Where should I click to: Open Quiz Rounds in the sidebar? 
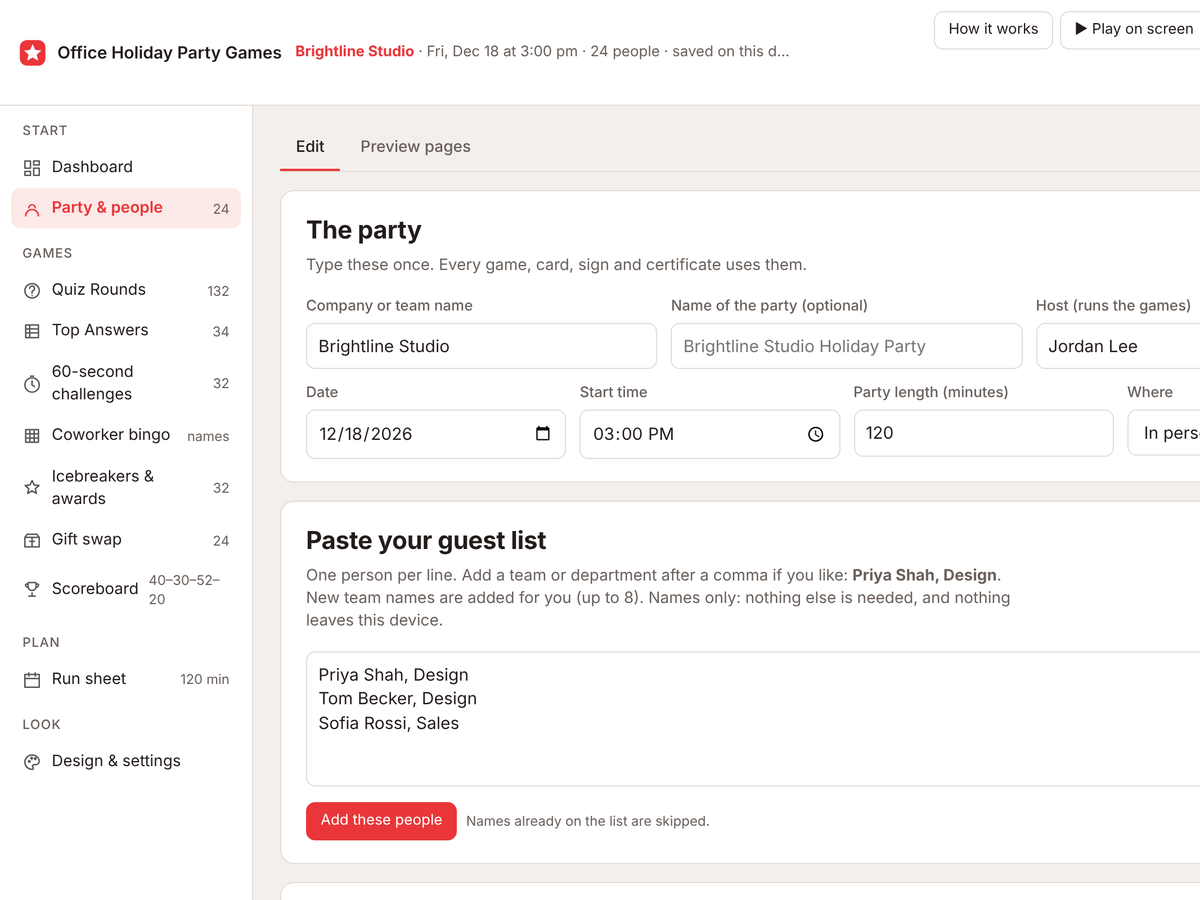pos(126,290)
